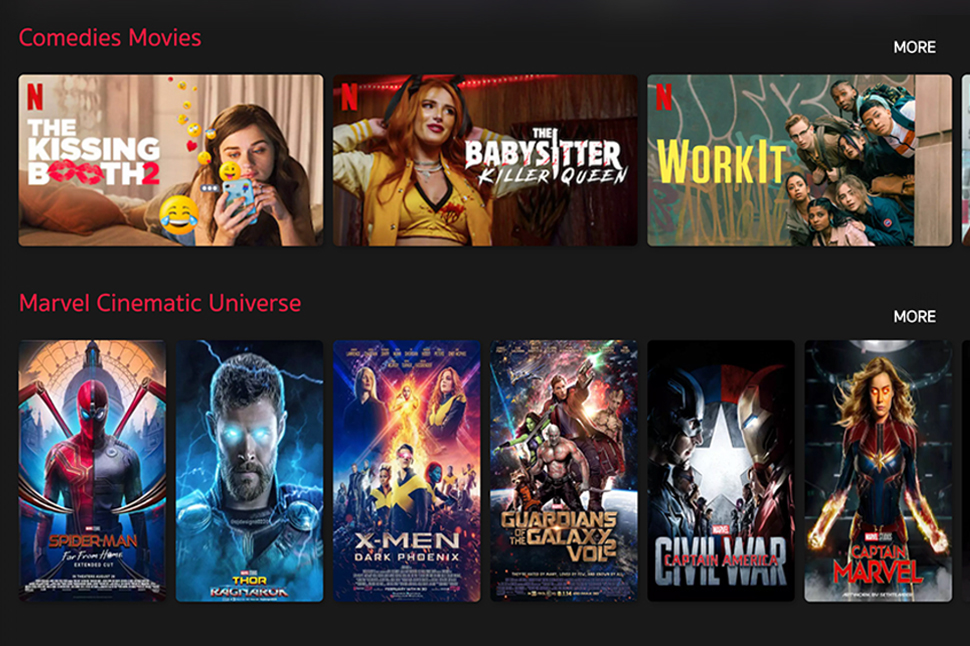Select The Babysitter Killer Queen thumbnail
Viewport: 970px width, 646px height.
coord(485,160)
